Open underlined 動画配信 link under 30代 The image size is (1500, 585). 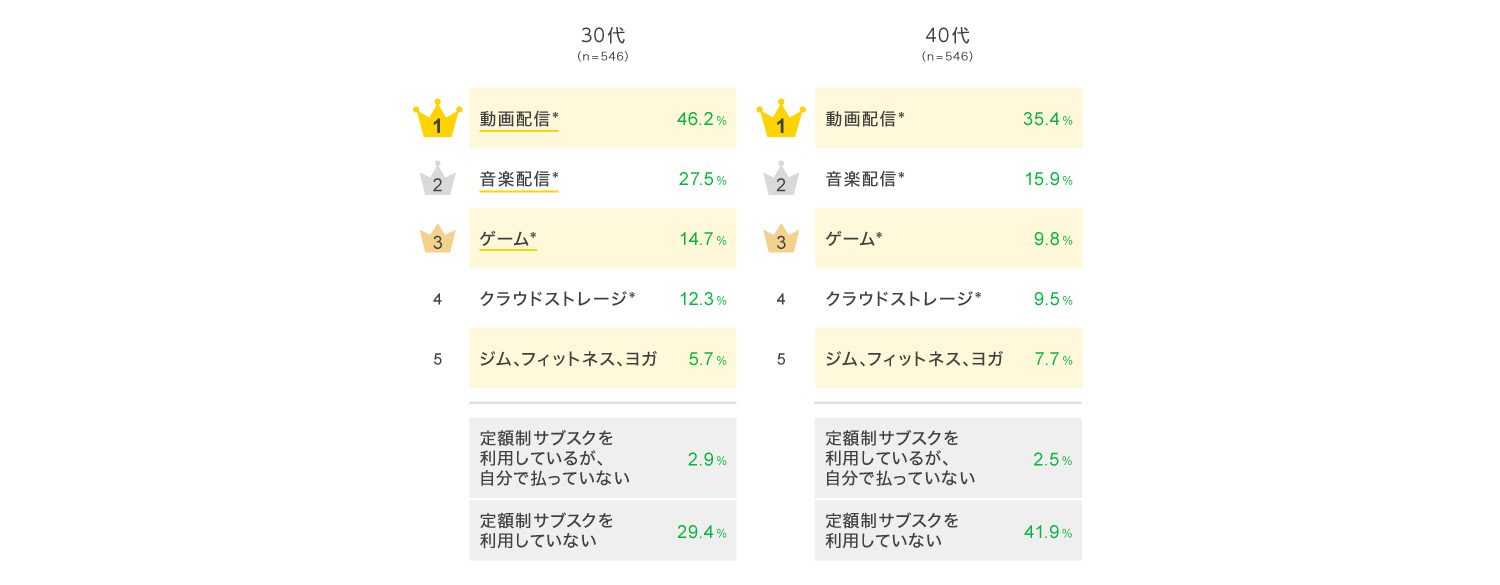point(518,119)
